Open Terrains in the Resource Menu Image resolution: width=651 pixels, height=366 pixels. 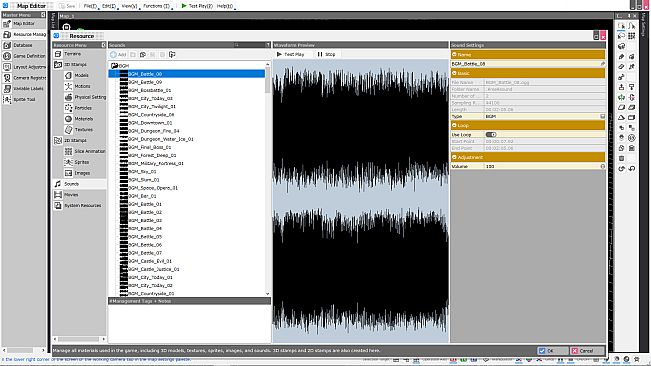click(x=79, y=54)
